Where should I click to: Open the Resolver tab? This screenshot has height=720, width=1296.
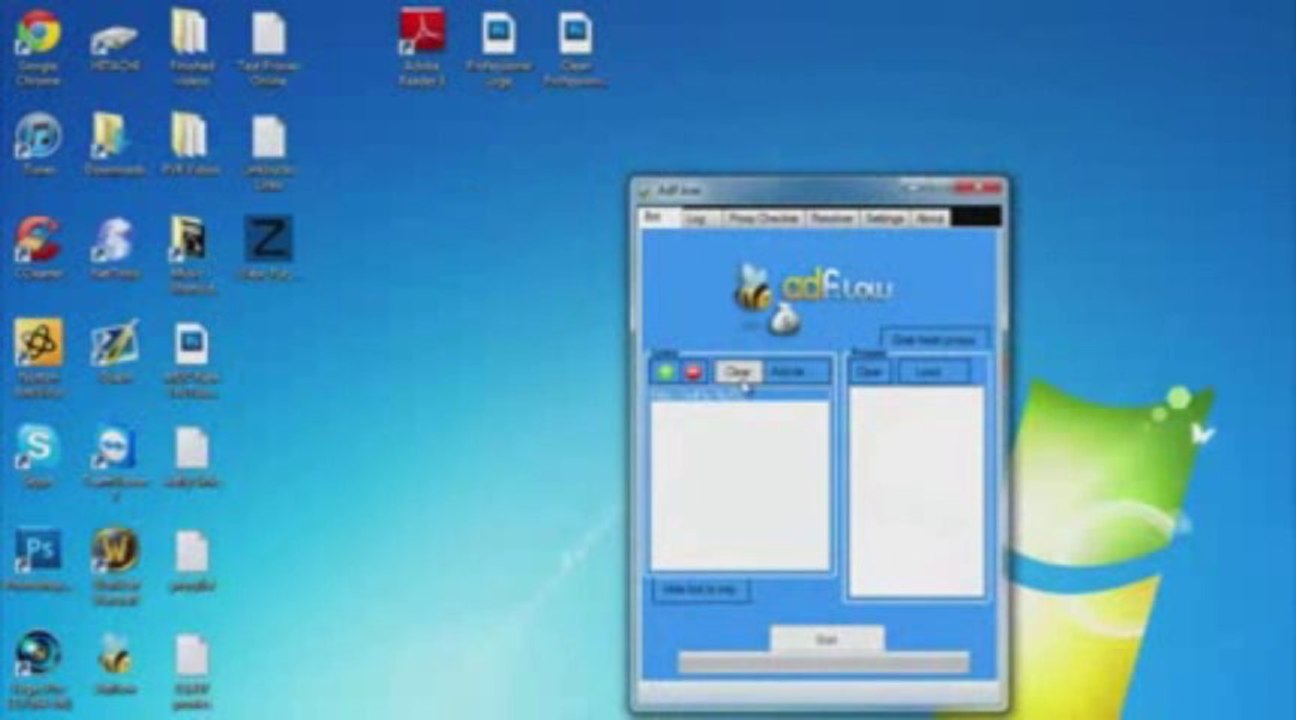click(x=832, y=219)
